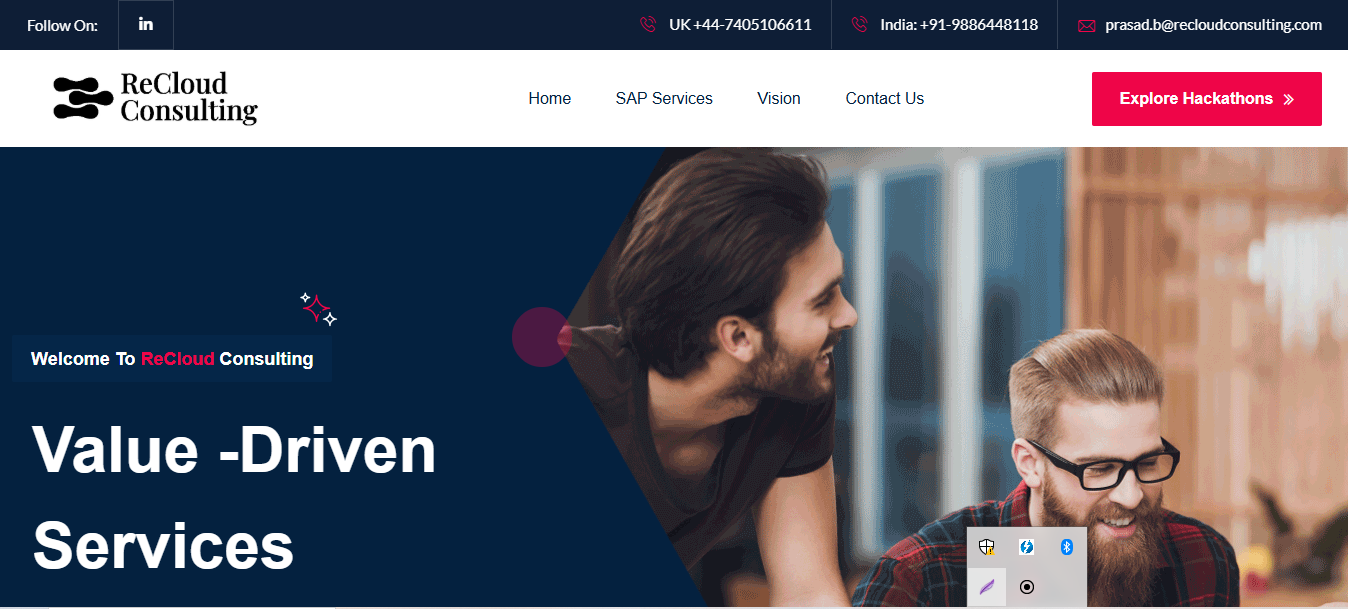
Task: Click the email envelope icon
Action: [x=1086, y=26]
